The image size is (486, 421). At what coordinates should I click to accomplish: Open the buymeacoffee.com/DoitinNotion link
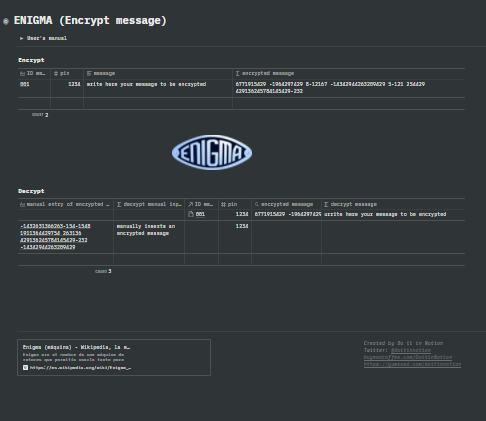(x=408, y=357)
